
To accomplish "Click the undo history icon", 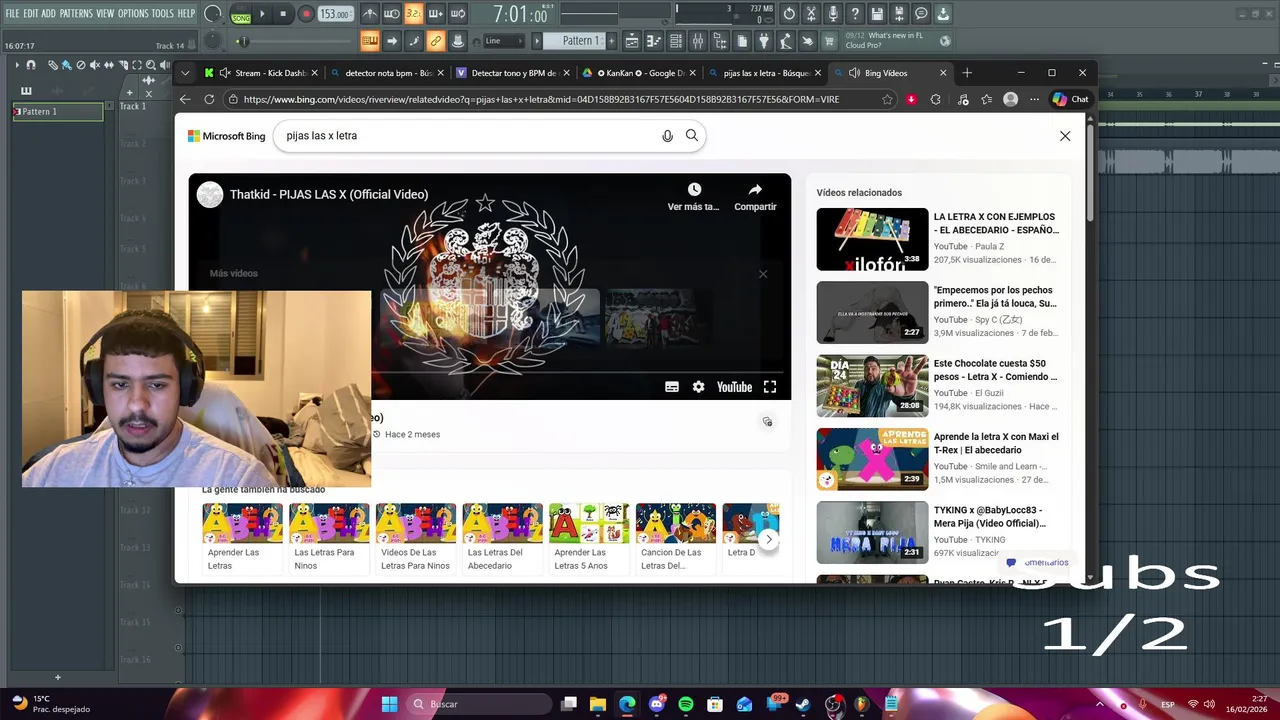I will tap(789, 14).
